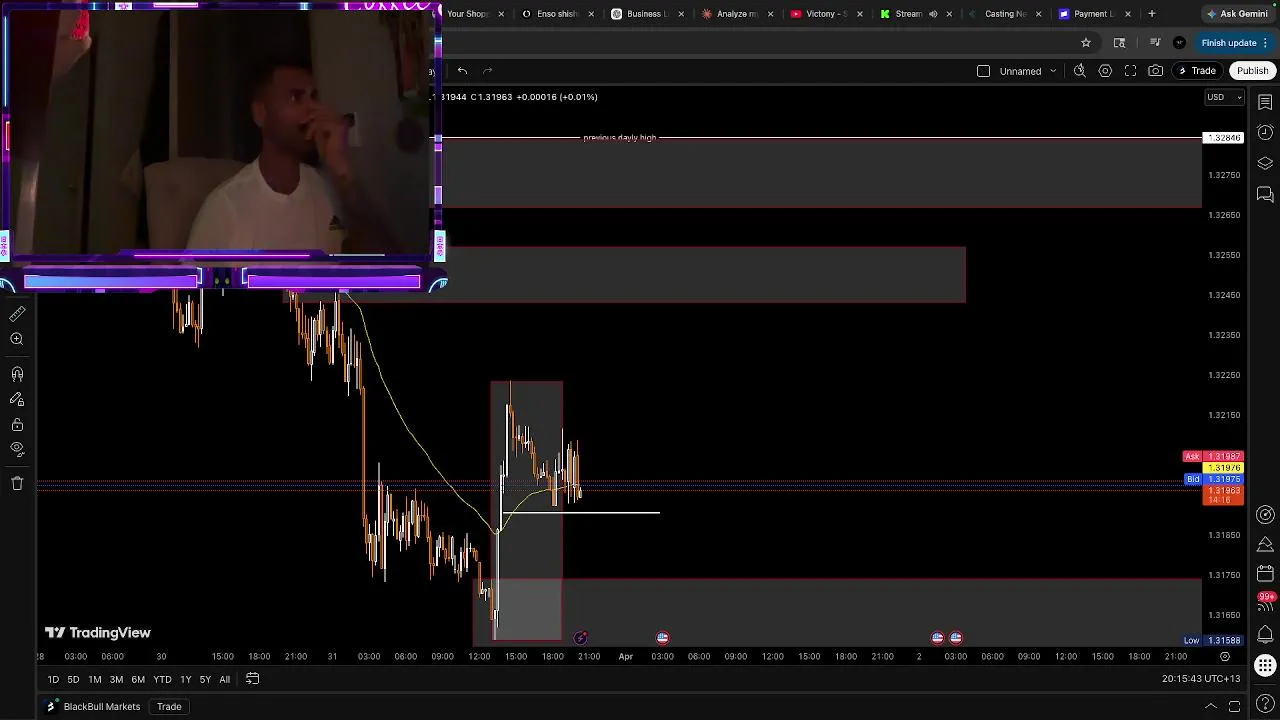This screenshot has width=1280, height=720.
Task: Toggle Magnet mode in left toolbar
Action: click(17, 374)
